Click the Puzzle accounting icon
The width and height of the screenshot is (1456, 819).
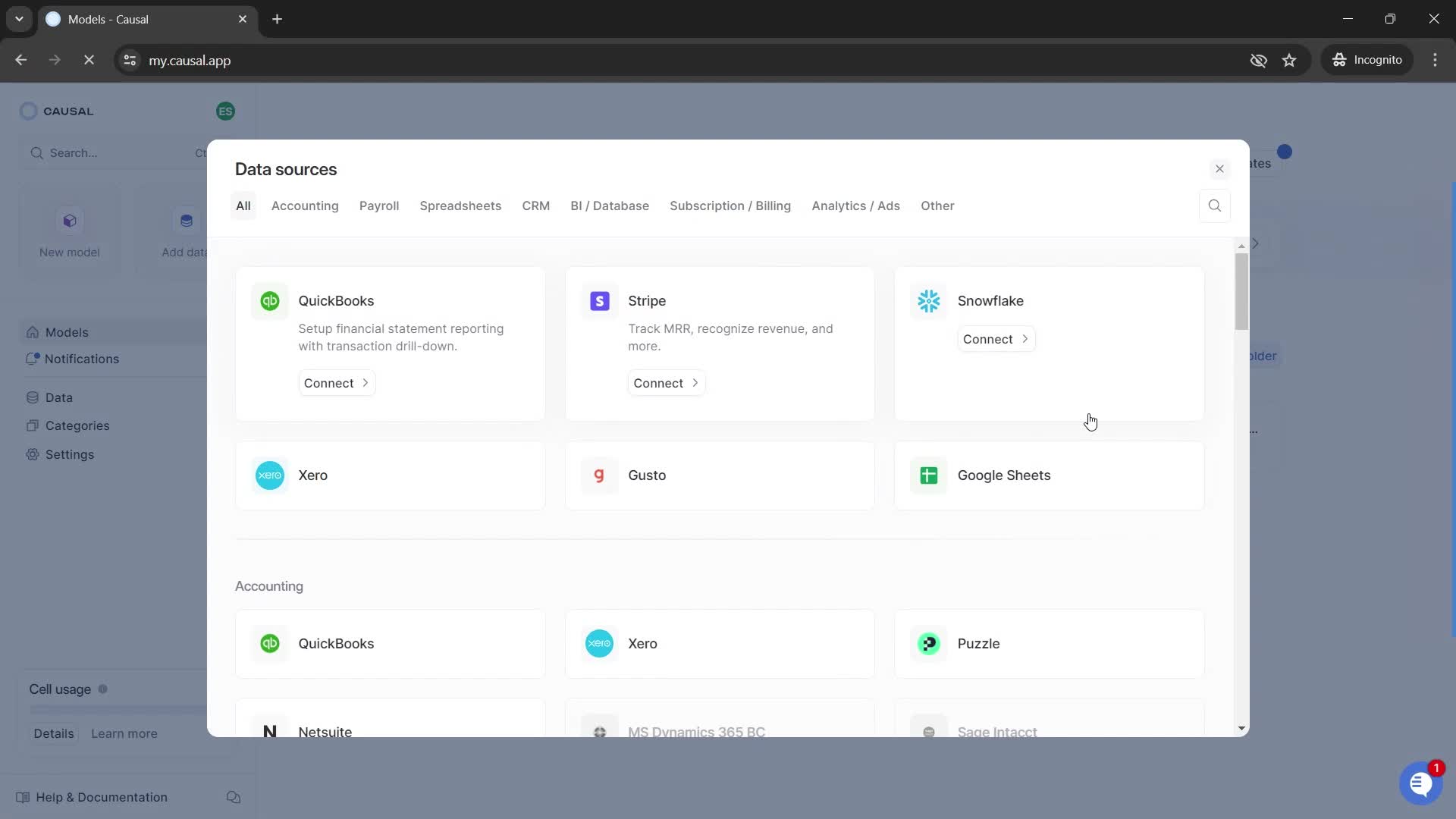[x=929, y=642]
